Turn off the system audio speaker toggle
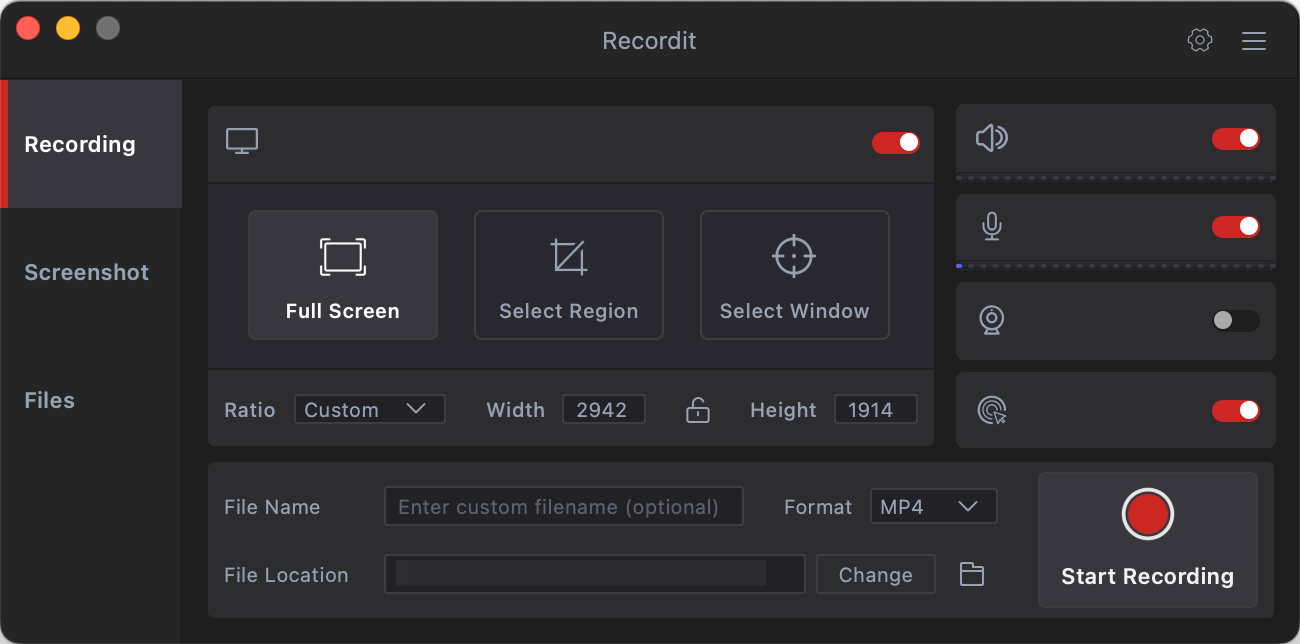 (1236, 139)
